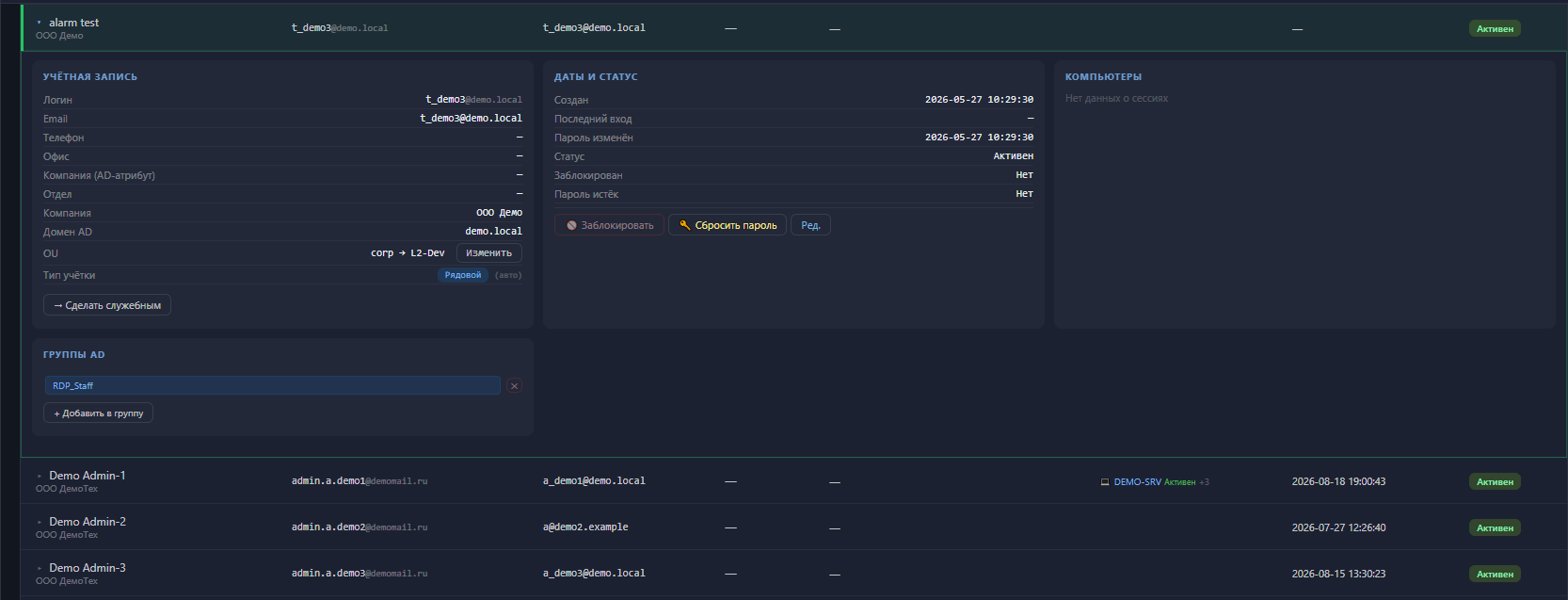This screenshot has width=1568, height=600.
Task: Click the a@demo2.example cell
Action: tap(585, 527)
